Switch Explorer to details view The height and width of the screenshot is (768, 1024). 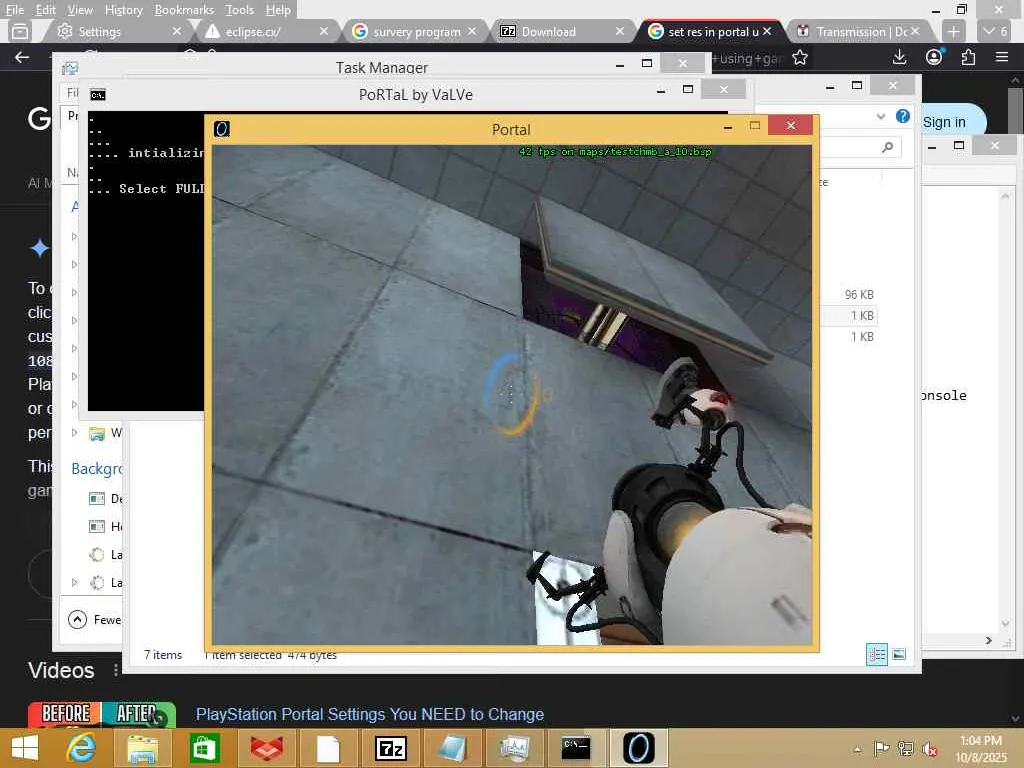pyautogui.click(x=876, y=654)
